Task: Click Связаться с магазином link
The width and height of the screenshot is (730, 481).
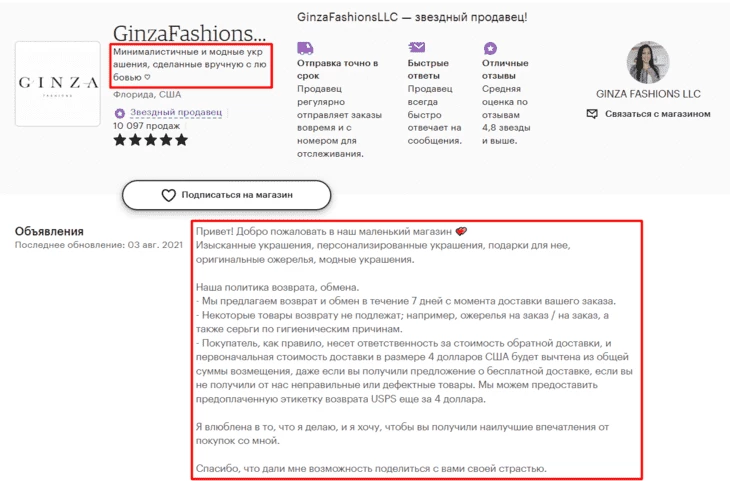Action: pyautogui.click(x=657, y=114)
